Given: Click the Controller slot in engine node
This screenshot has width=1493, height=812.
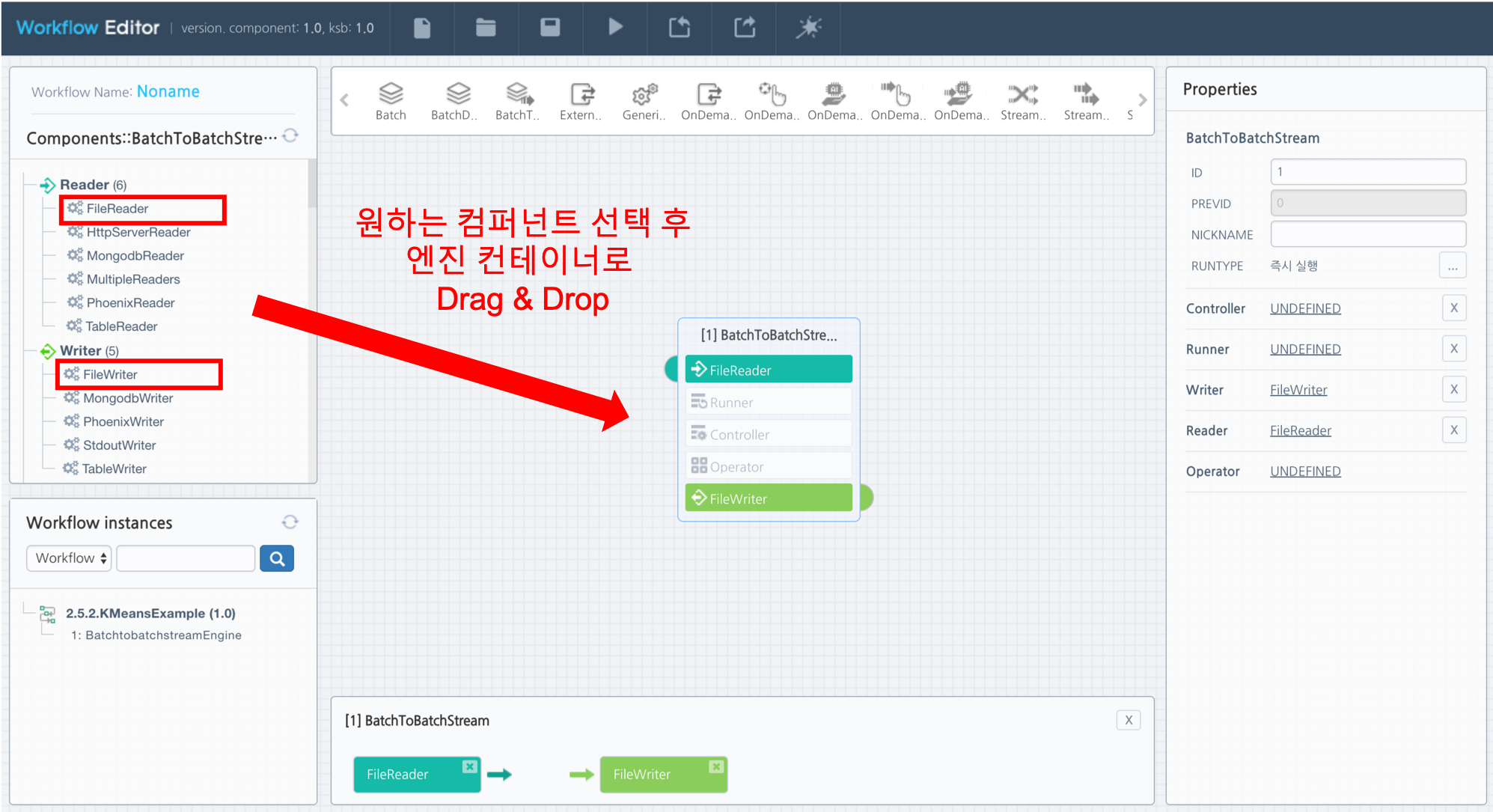Looking at the screenshot, I should coord(769,435).
